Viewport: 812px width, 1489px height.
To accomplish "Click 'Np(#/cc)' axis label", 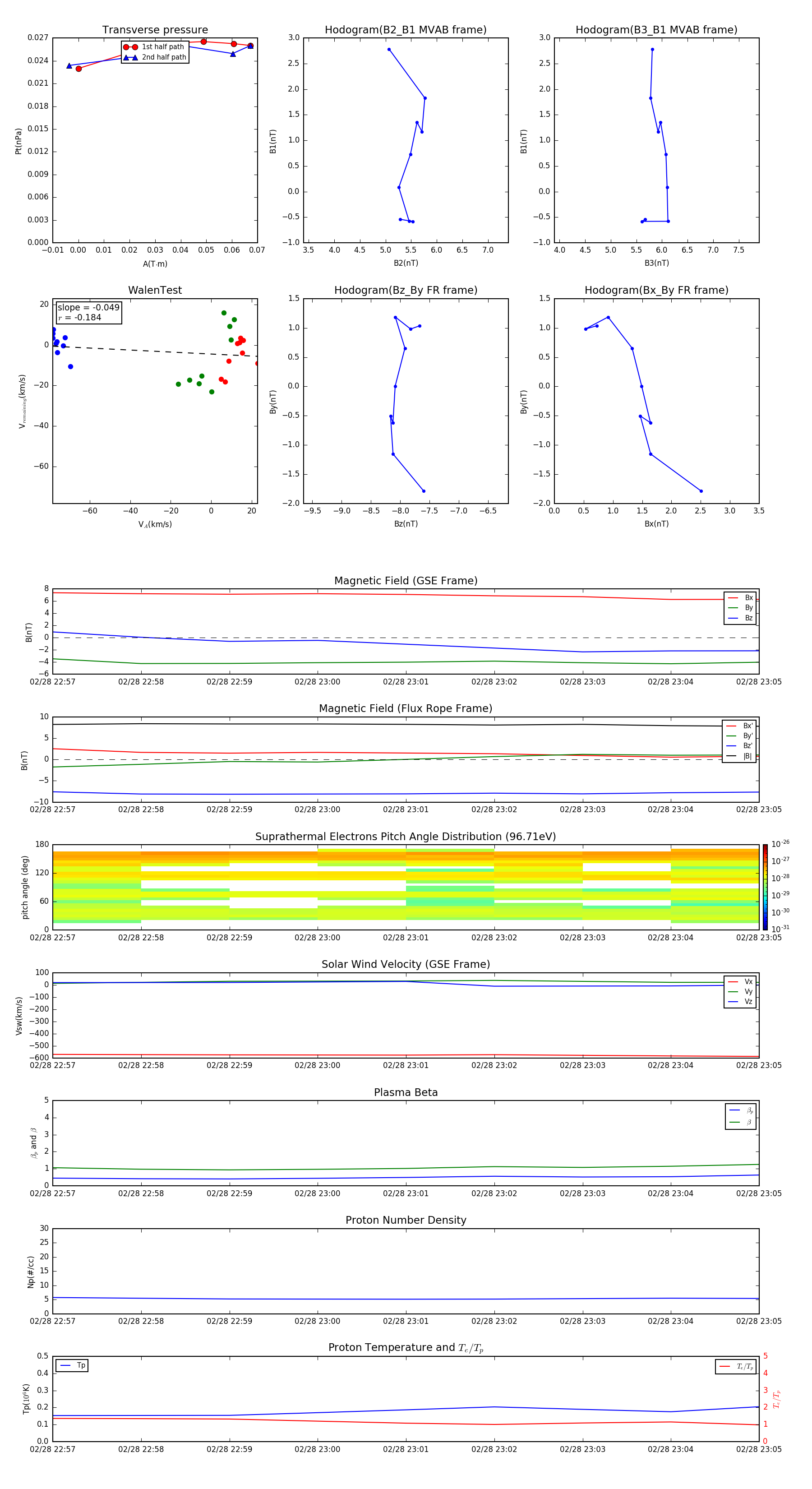I will click(x=31, y=1272).
